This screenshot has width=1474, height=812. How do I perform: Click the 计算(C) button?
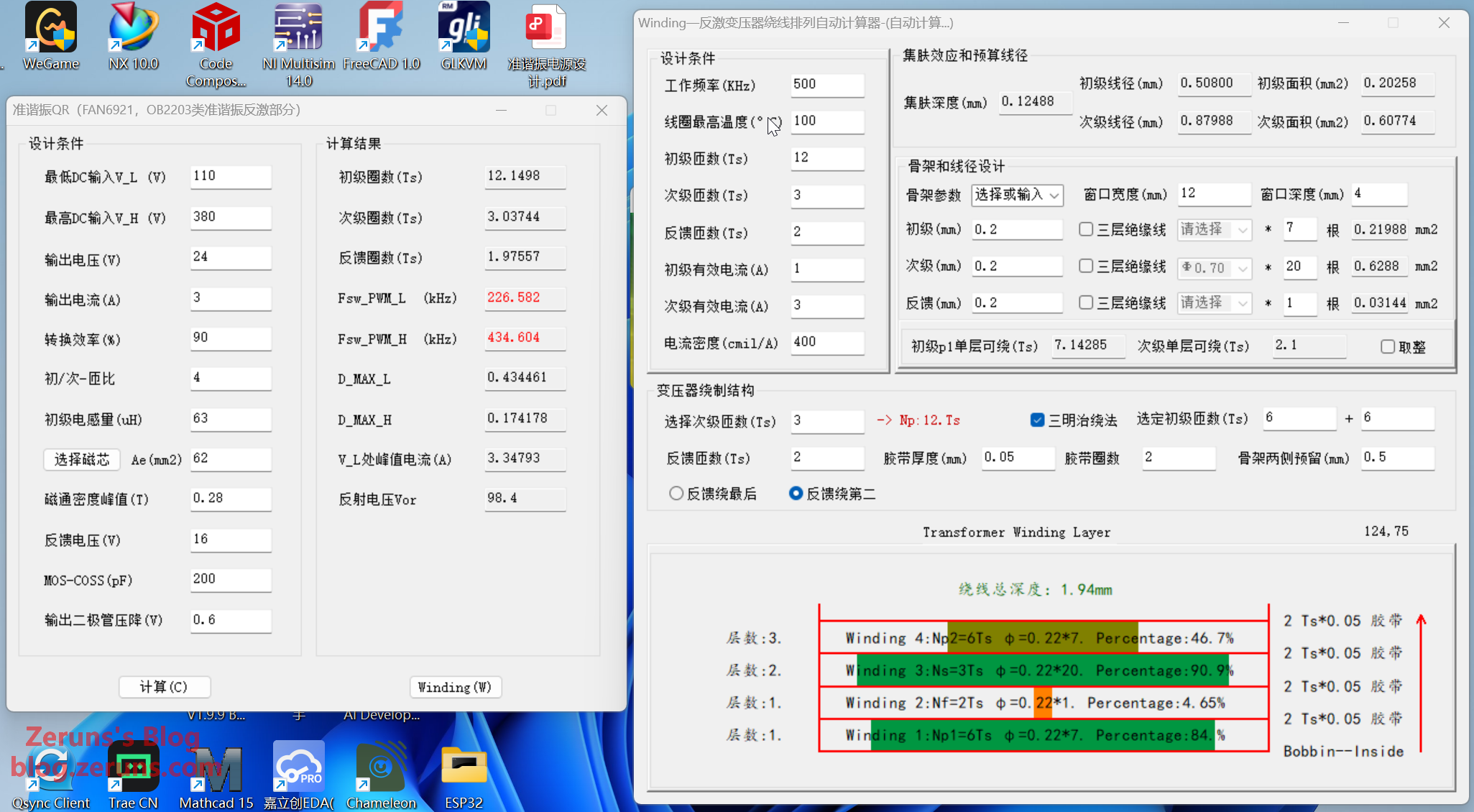tap(165, 687)
